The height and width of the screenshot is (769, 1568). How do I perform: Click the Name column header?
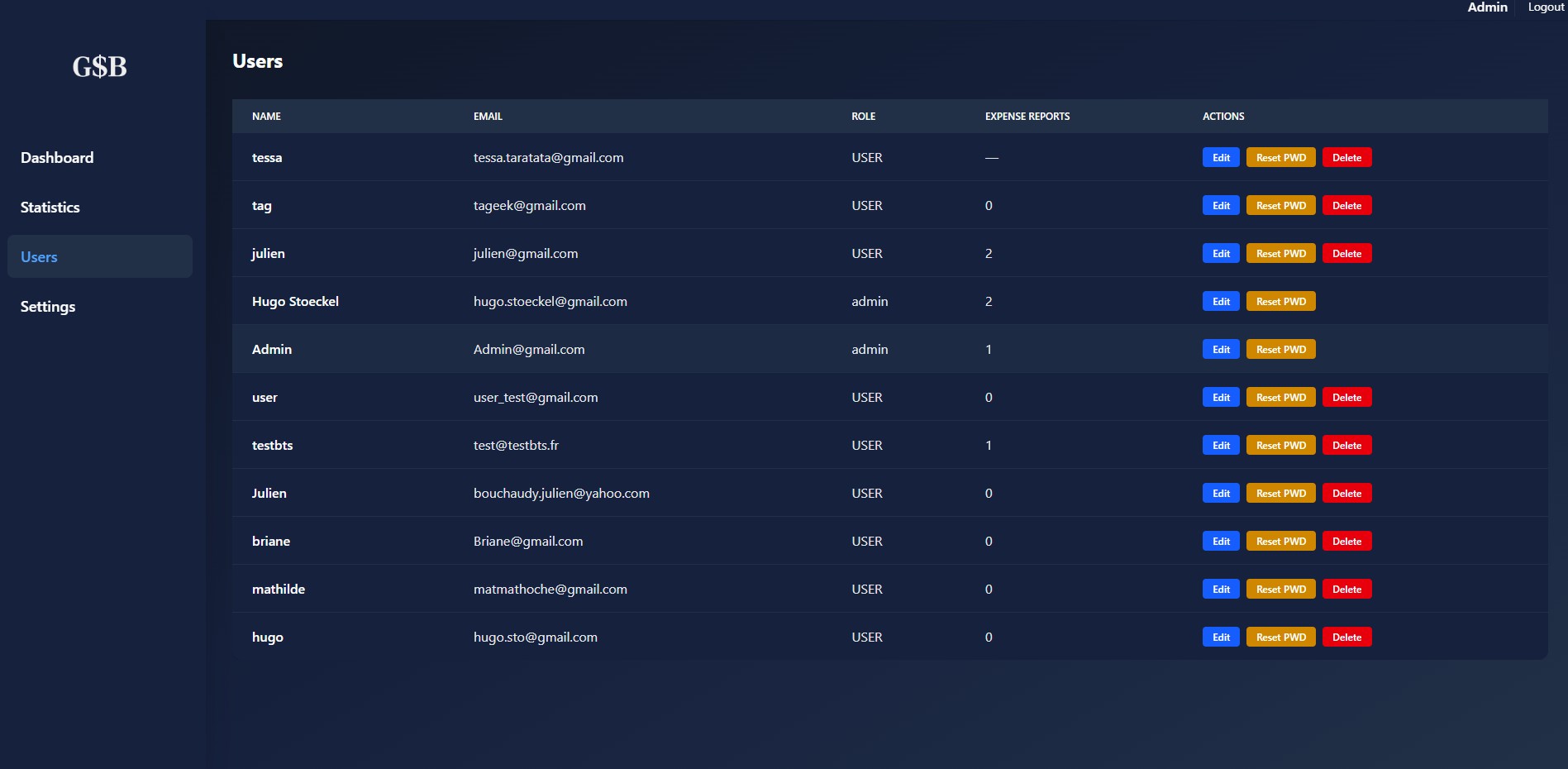266,117
